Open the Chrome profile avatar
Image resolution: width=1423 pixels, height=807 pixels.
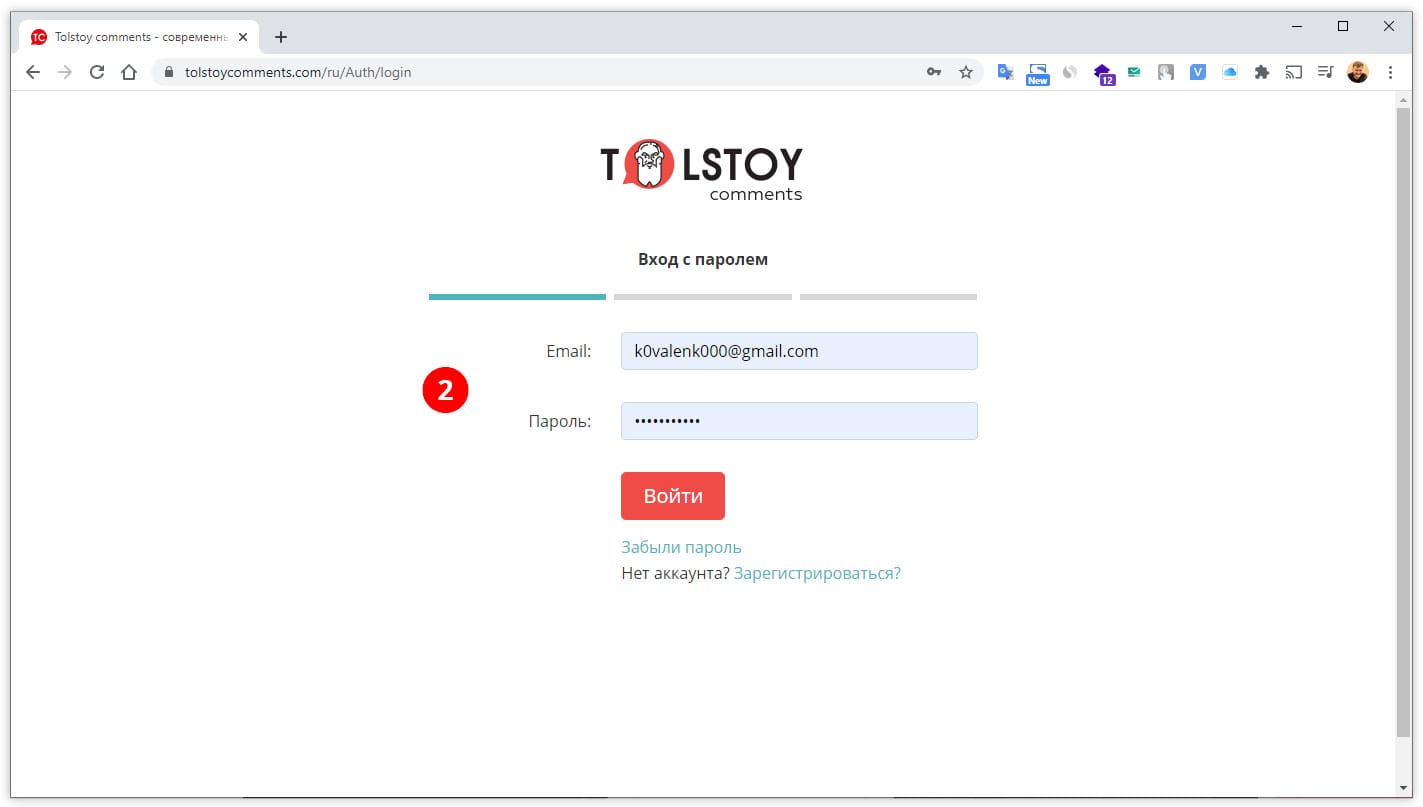point(1358,72)
